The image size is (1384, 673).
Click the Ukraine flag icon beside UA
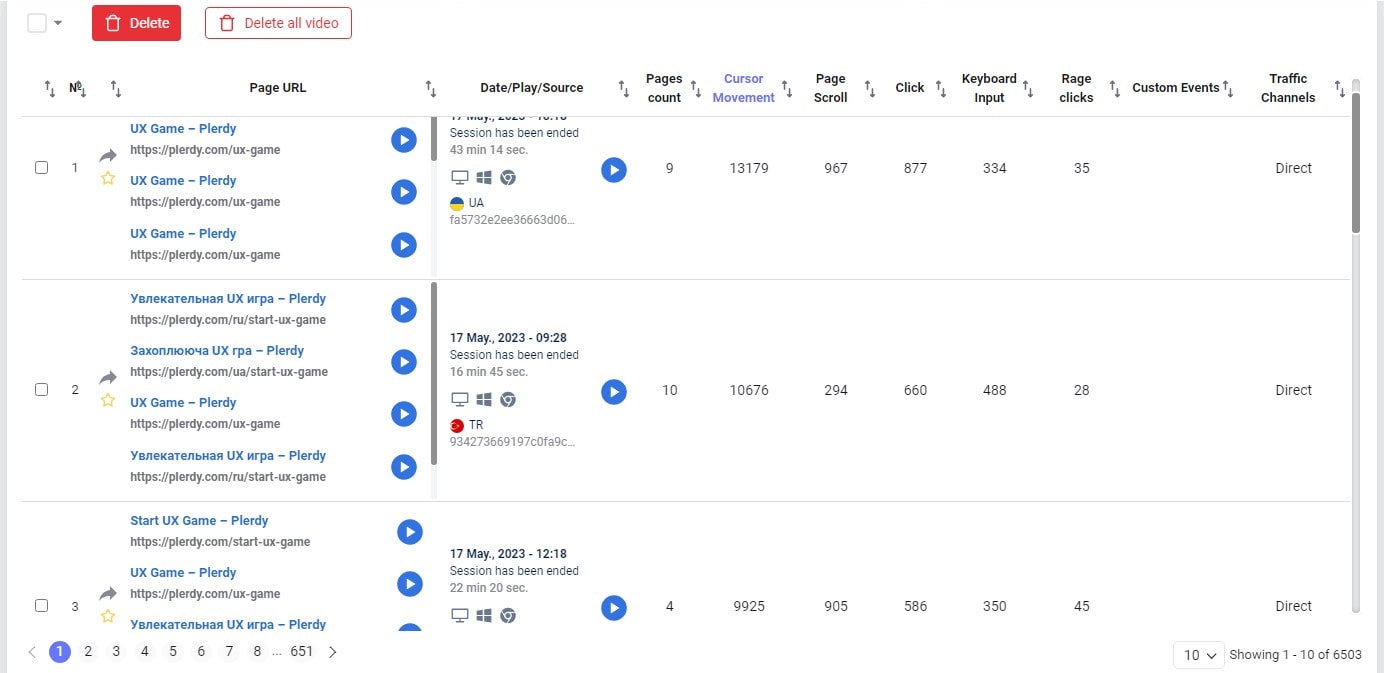pos(457,203)
